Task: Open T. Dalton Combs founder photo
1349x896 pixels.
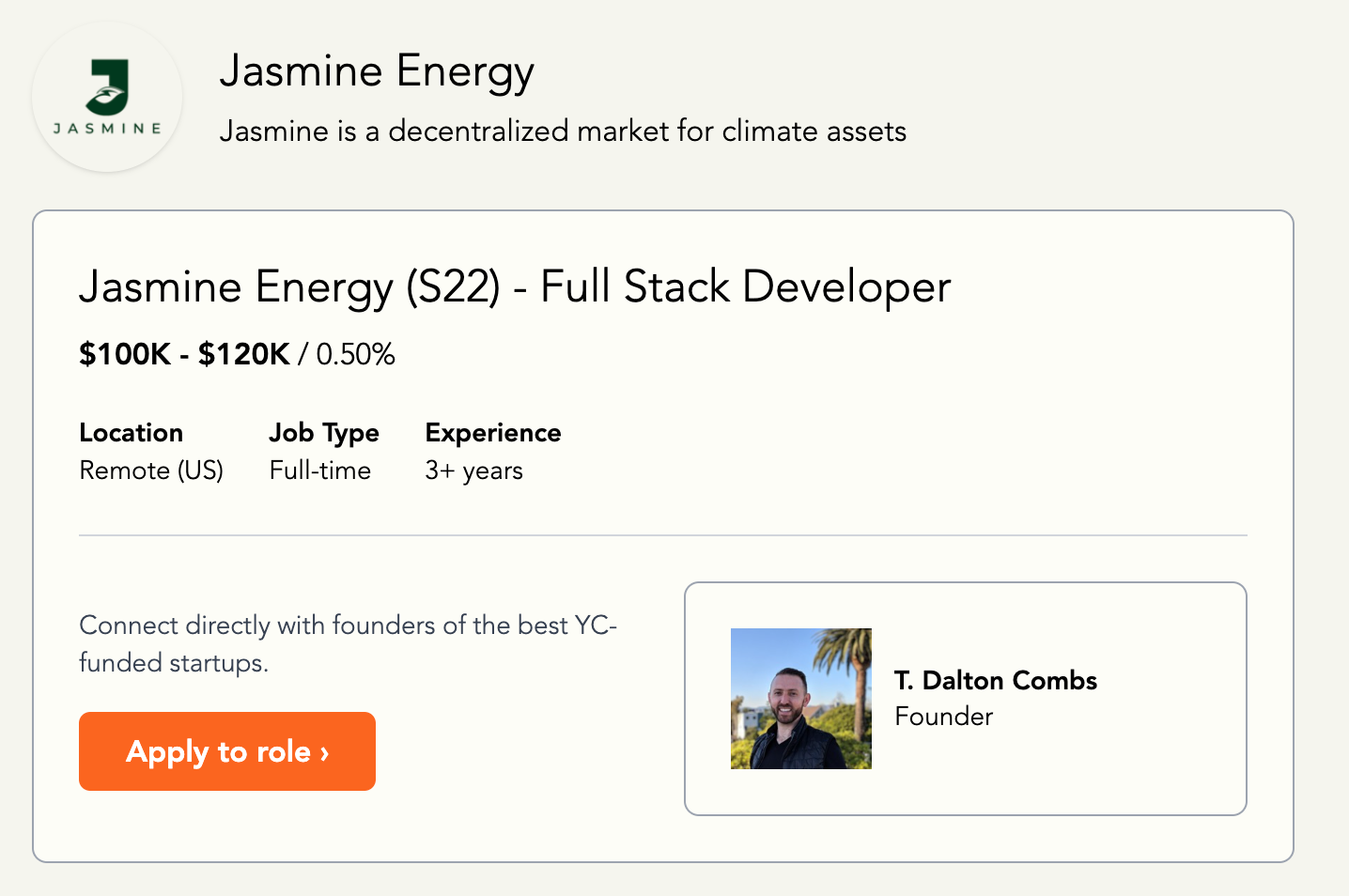Action: pyautogui.click(x=801, y=699)
